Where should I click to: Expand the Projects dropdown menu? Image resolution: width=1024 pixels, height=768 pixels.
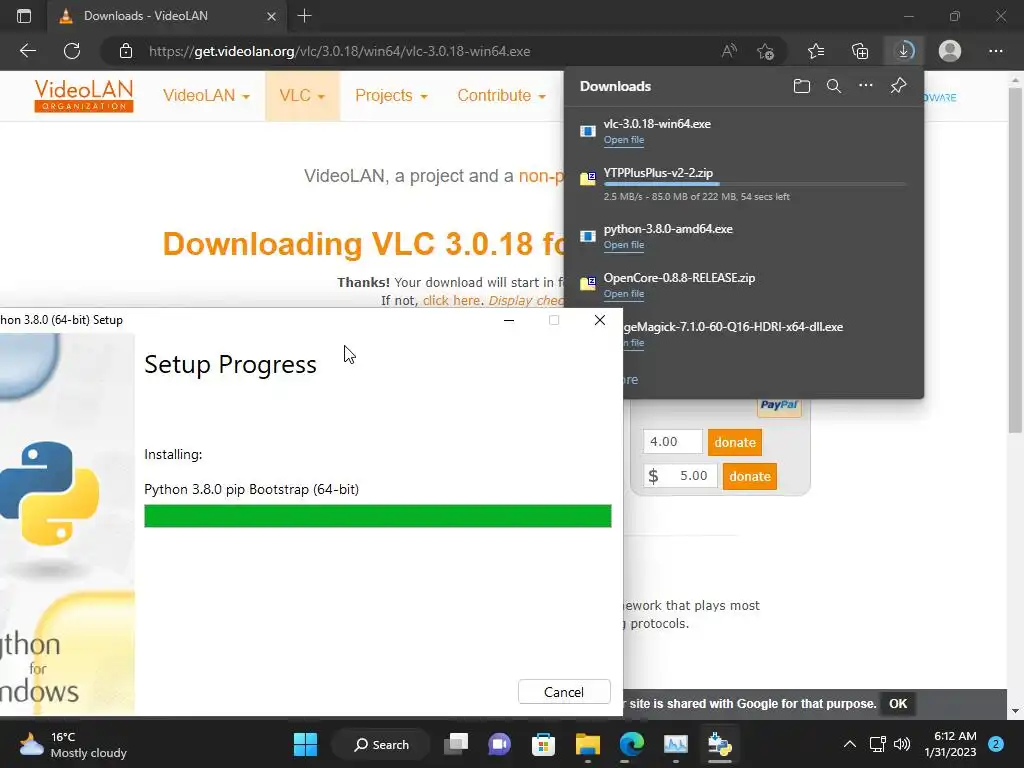(x=391, y=95)
